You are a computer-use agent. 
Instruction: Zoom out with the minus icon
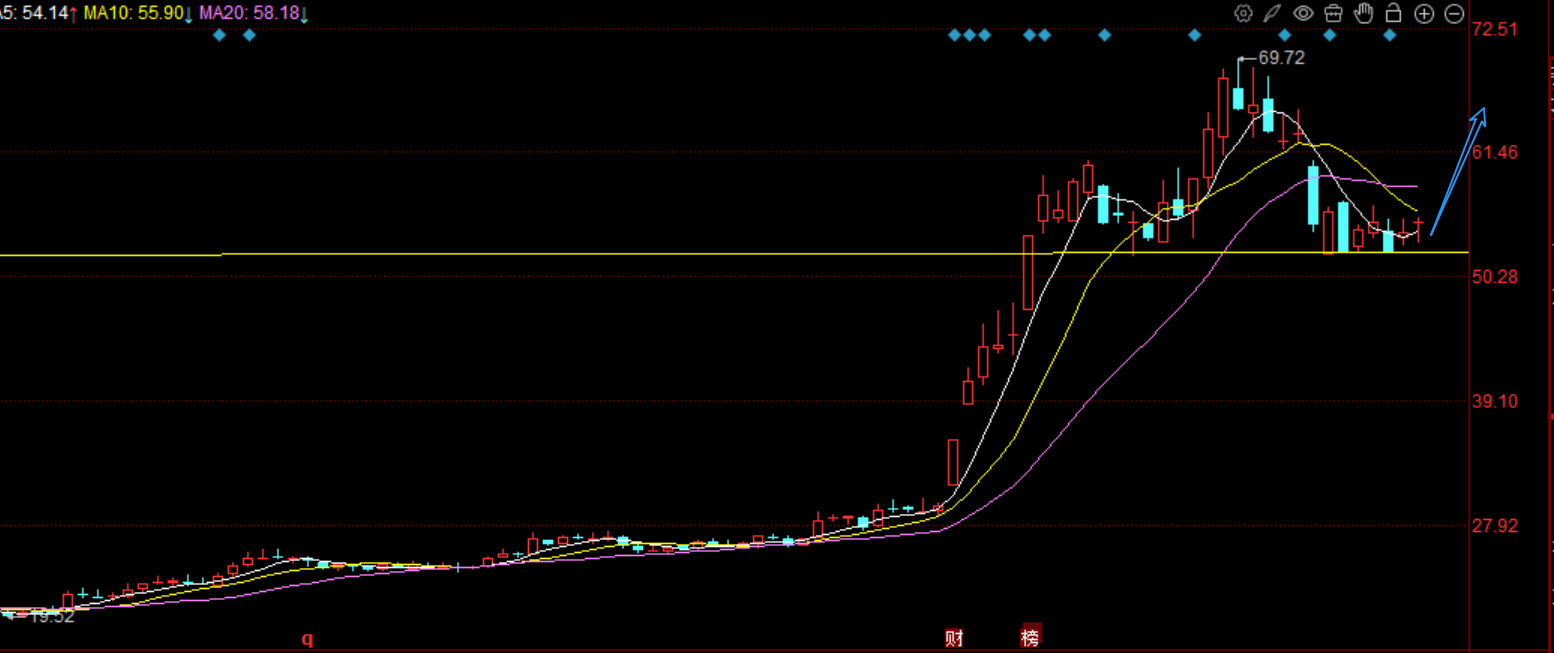pos(1454,13)
